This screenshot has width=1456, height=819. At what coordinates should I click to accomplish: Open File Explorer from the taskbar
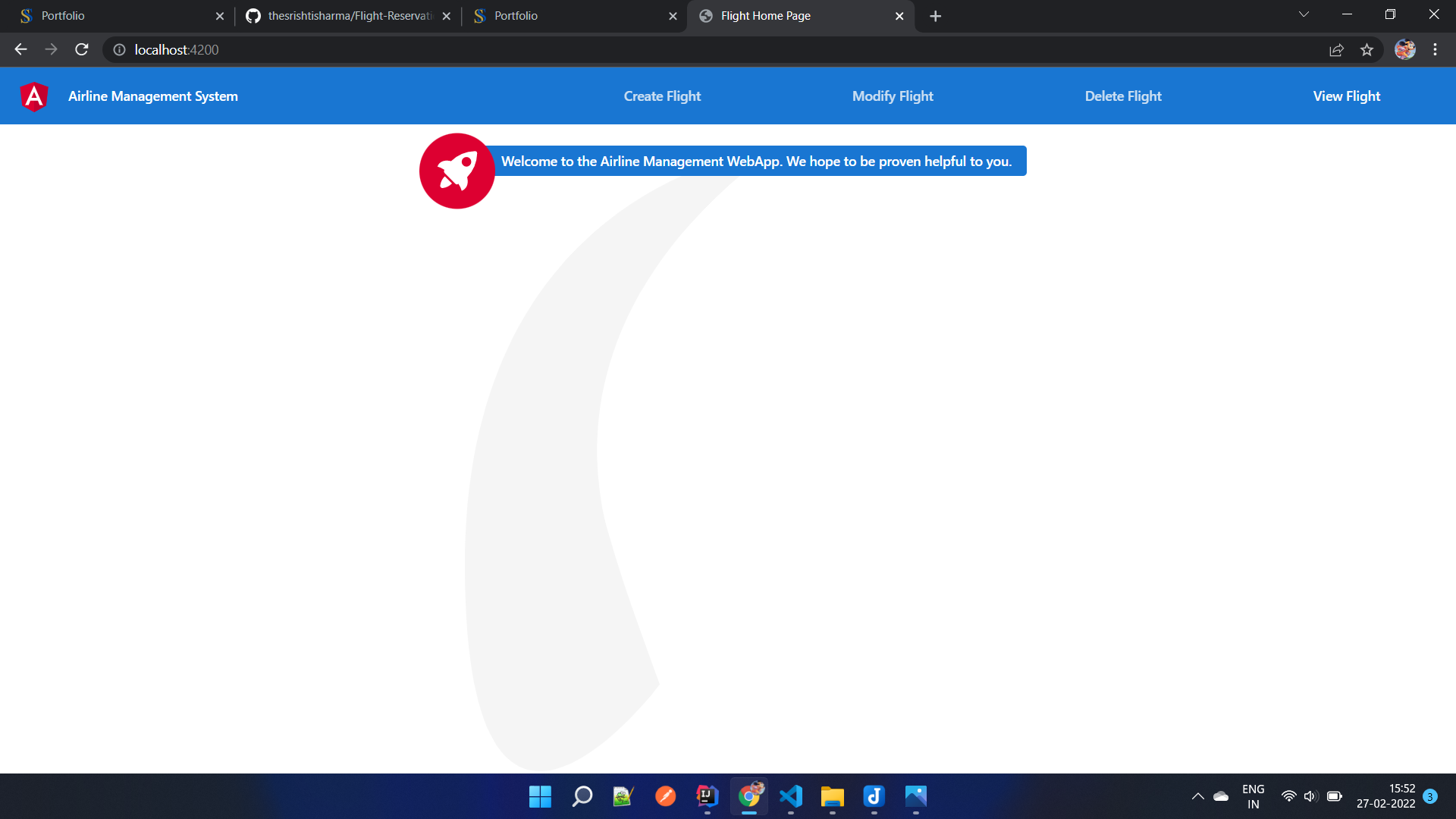tap(832, 796)
